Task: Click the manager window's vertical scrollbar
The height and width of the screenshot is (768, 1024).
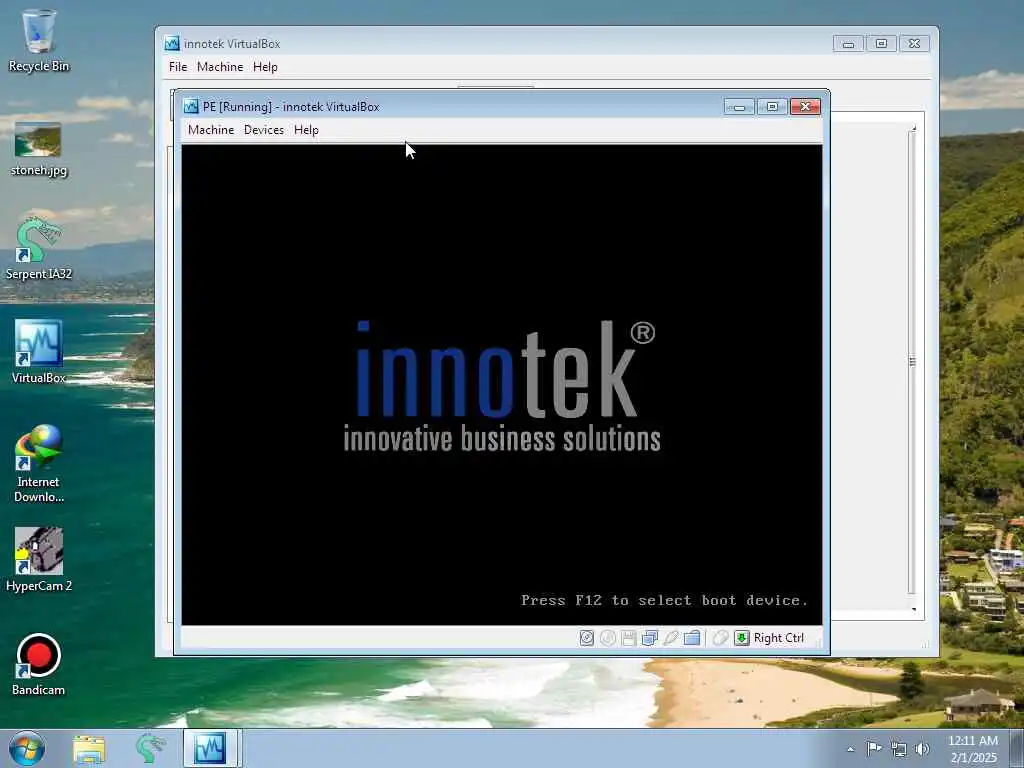Action: [912, 362]
